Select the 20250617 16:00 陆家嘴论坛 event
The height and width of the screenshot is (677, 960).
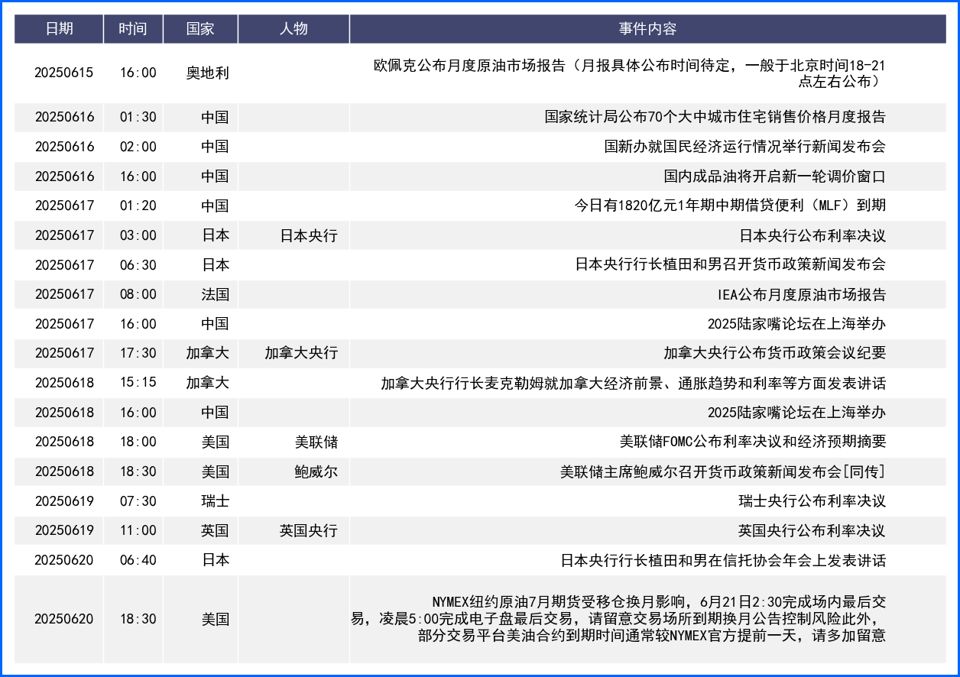797,324
